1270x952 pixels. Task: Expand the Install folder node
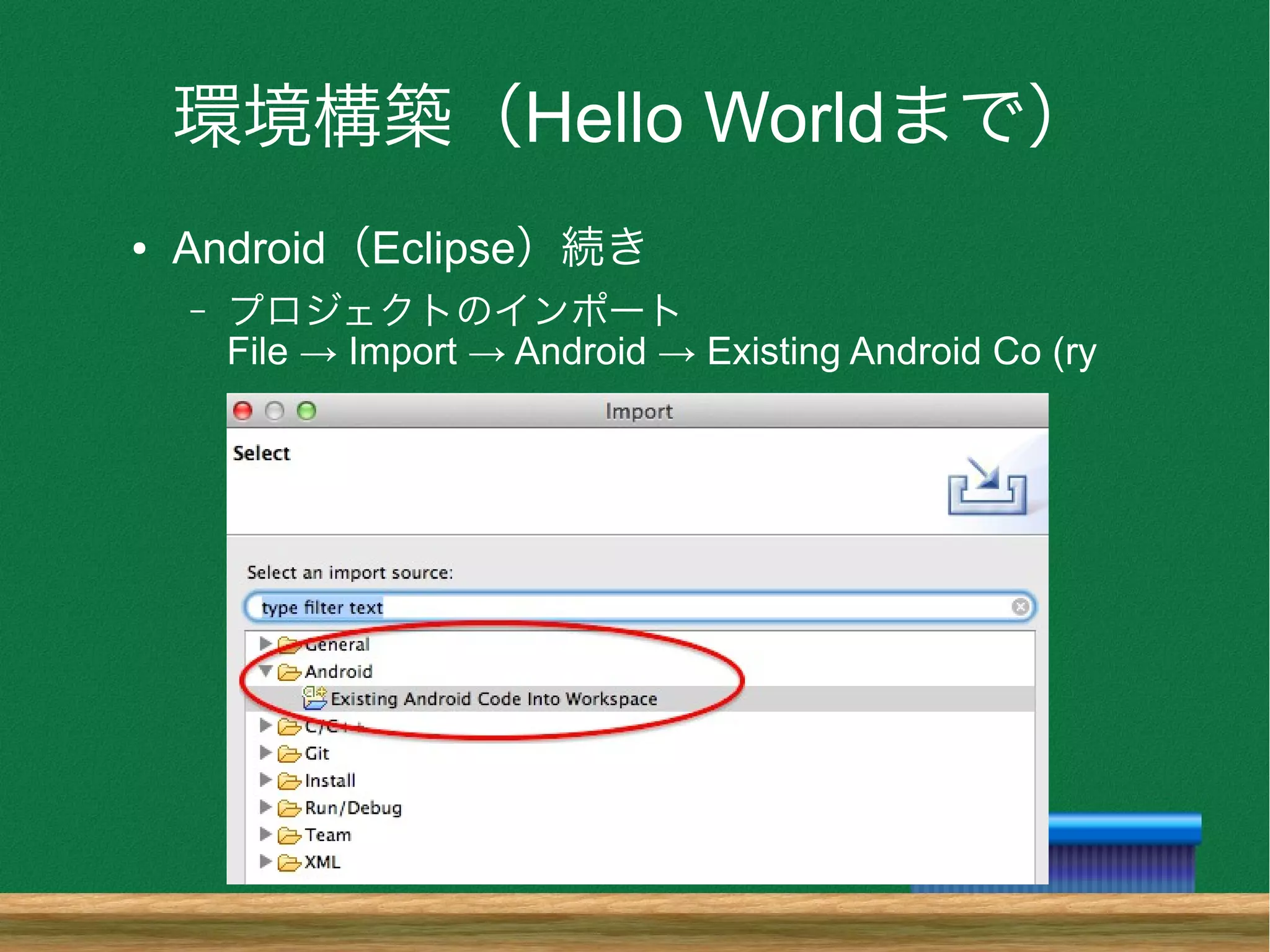click(265, 780)
